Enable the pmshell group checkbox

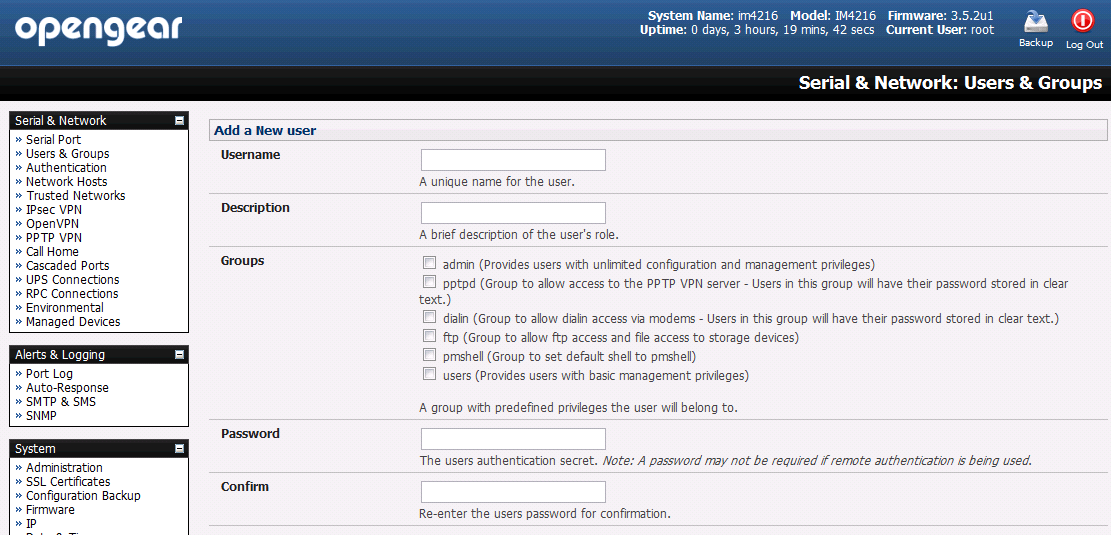(x=429, y=354)
